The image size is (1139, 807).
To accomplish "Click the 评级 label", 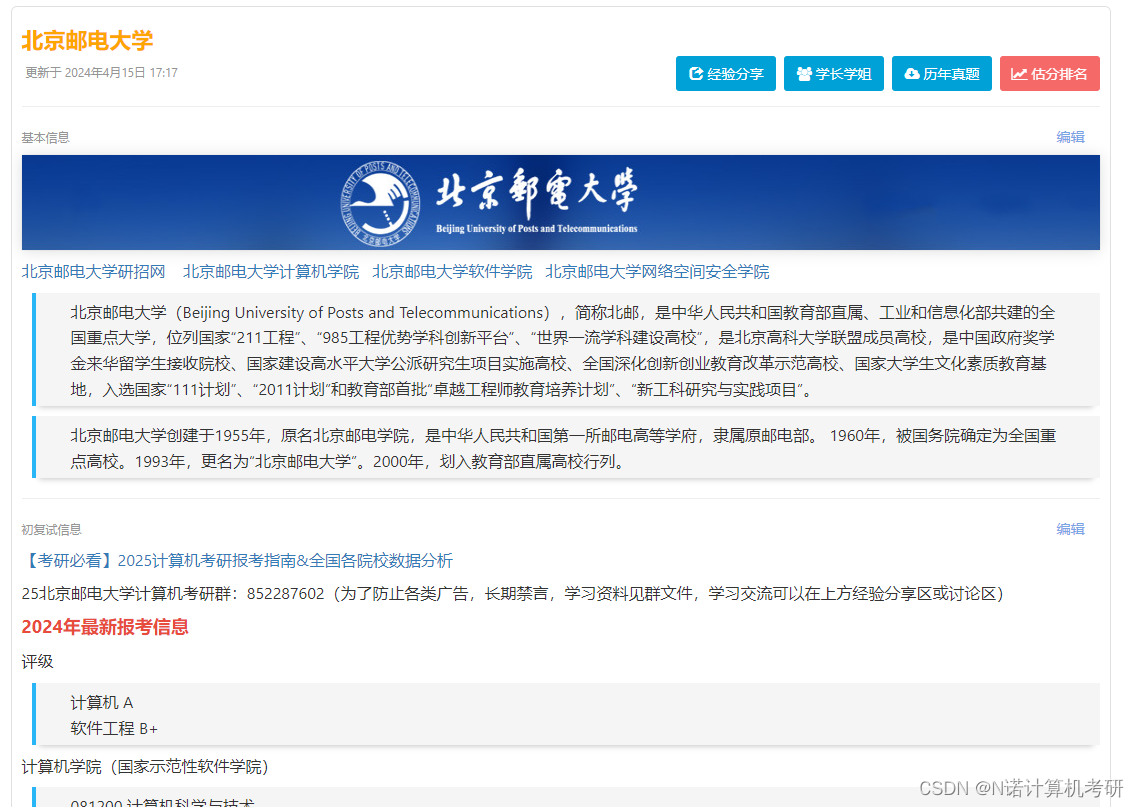I will click(37, 662).
